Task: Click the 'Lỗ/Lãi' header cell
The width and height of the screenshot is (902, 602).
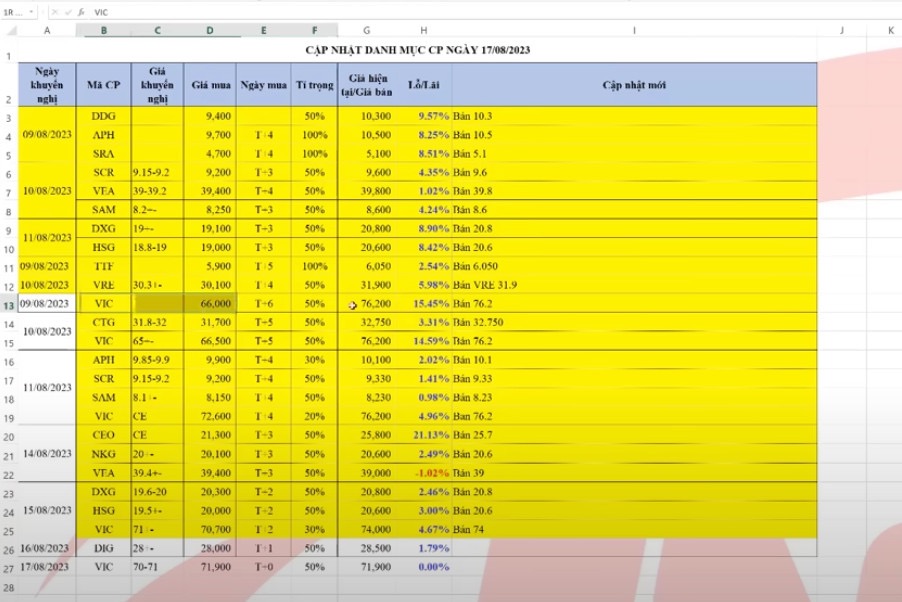Action: point(423,85)
